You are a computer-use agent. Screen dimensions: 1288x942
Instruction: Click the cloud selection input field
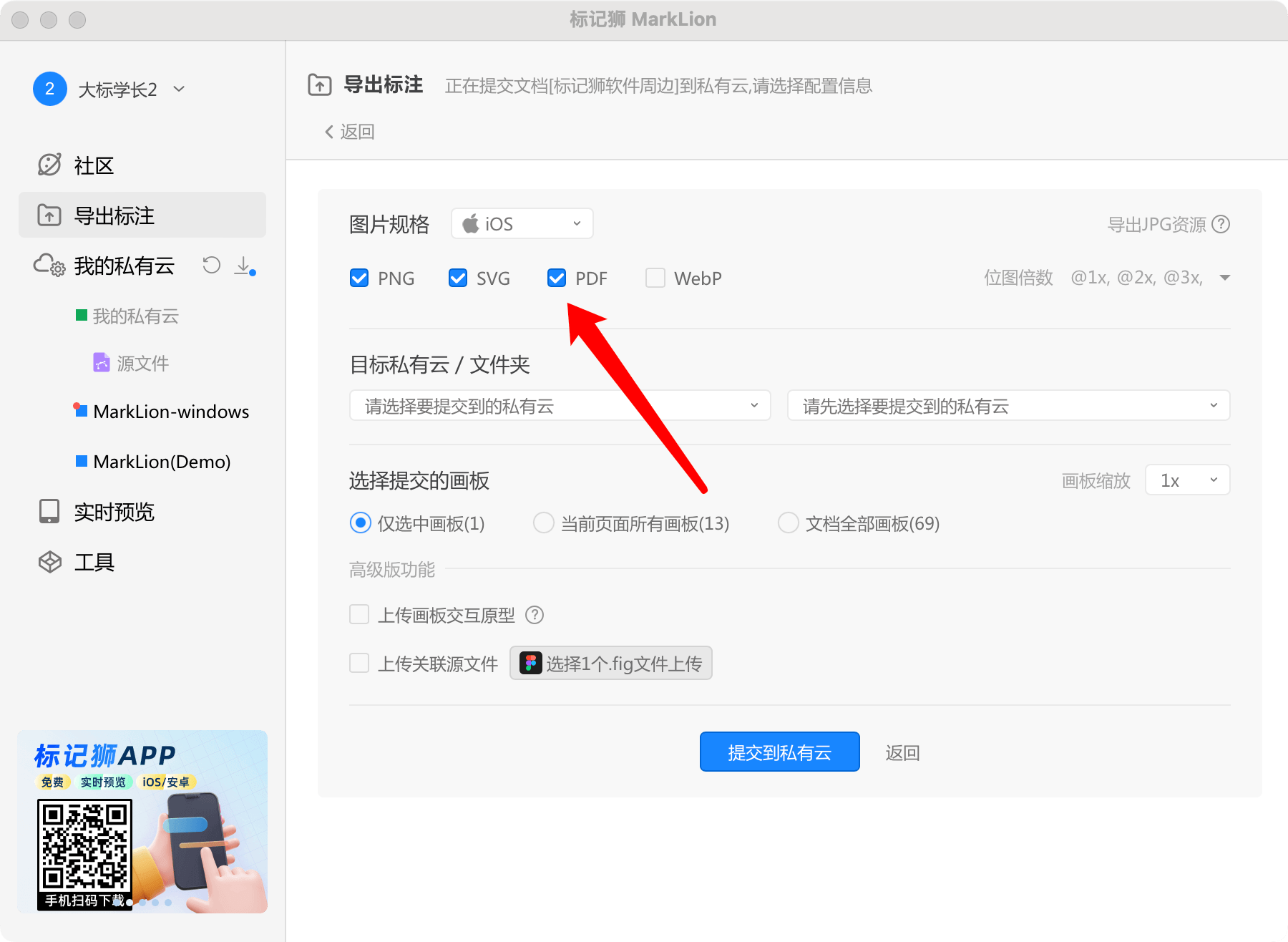(x=560, y=406)
